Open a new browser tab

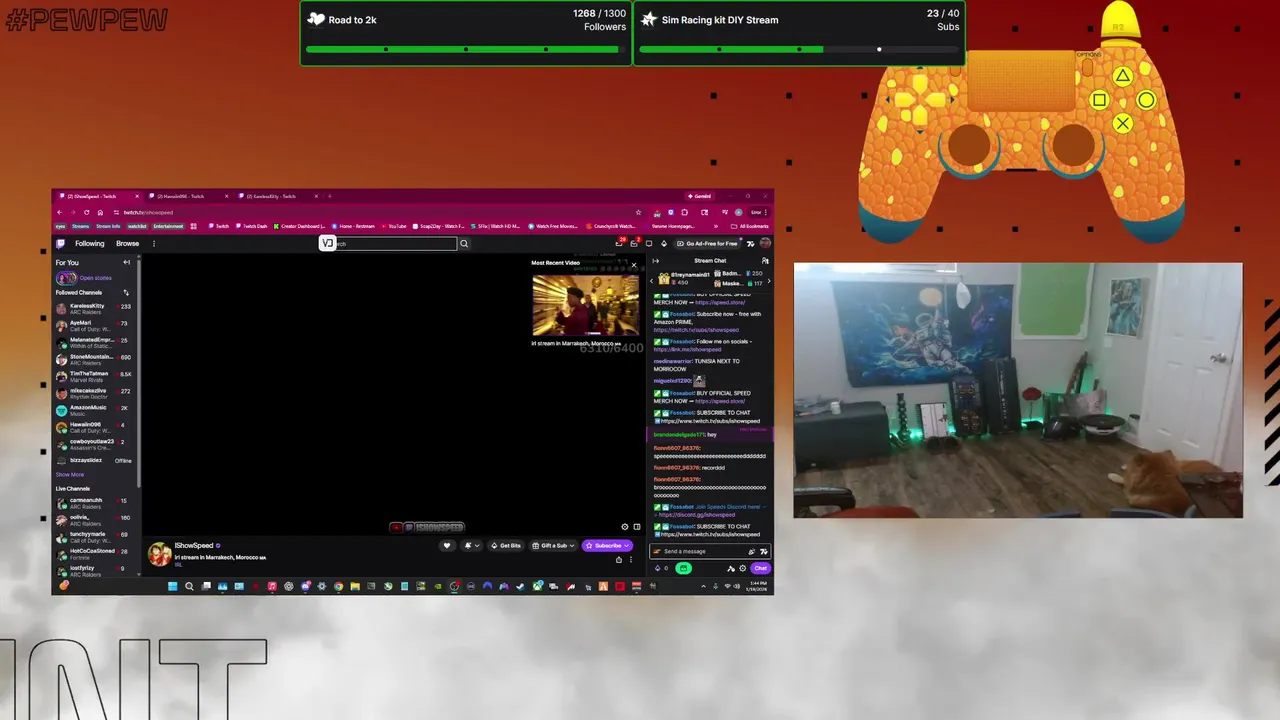(x=330, y=196)
